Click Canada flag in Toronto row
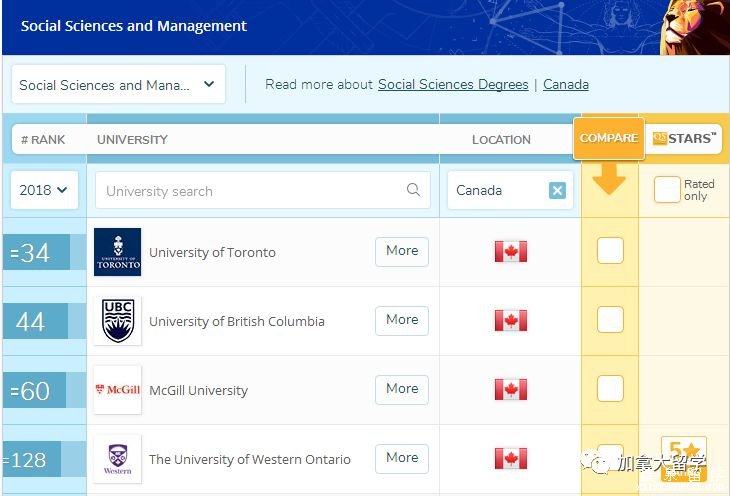The image size is (730, 496). pyautogui.click(x=511, y=251)
